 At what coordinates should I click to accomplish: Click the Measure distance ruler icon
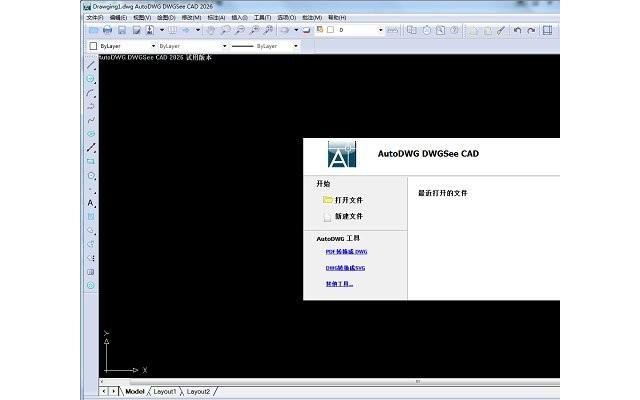[x=392, y=30]
